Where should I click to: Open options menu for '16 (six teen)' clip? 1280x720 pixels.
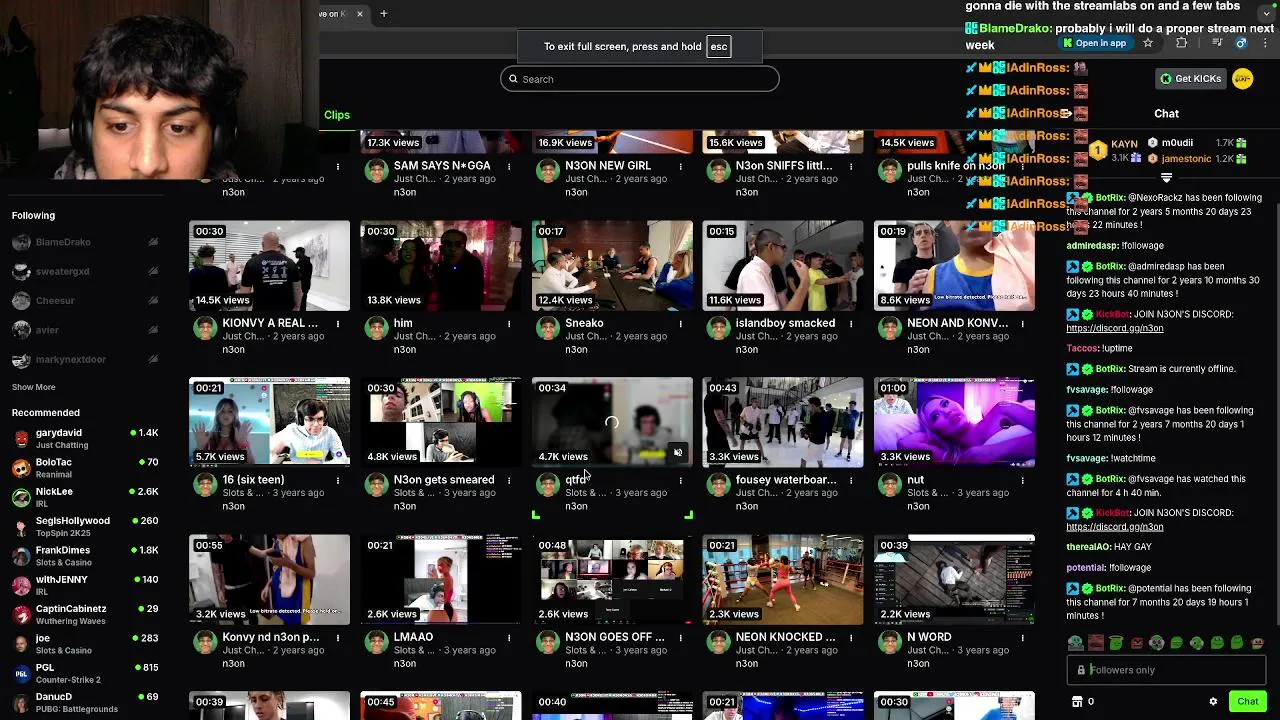point(338,481)
